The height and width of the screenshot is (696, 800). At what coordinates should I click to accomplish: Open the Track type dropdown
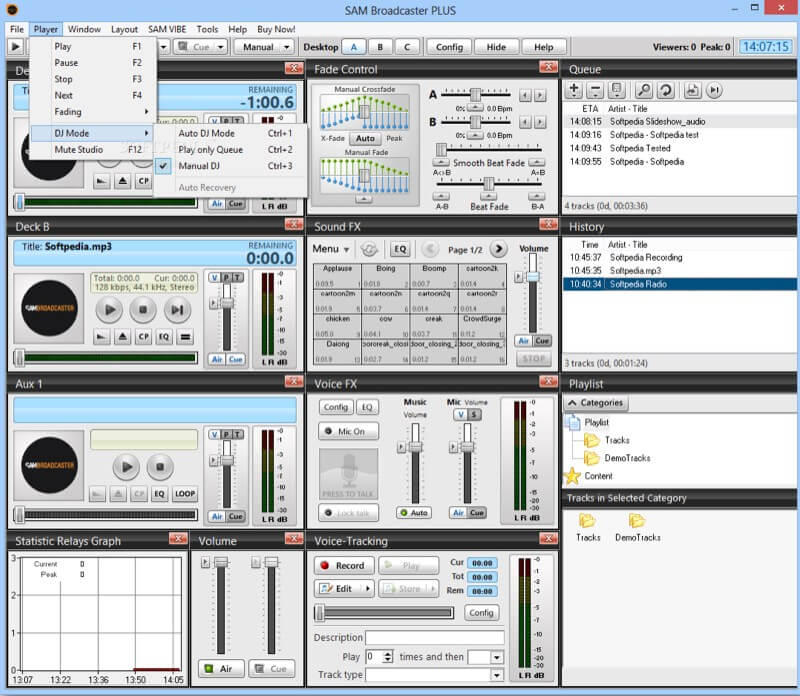point(496,675)
